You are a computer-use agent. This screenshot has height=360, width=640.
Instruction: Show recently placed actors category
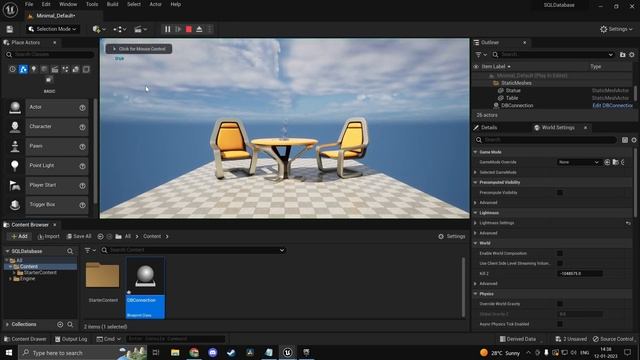[13, 69]
